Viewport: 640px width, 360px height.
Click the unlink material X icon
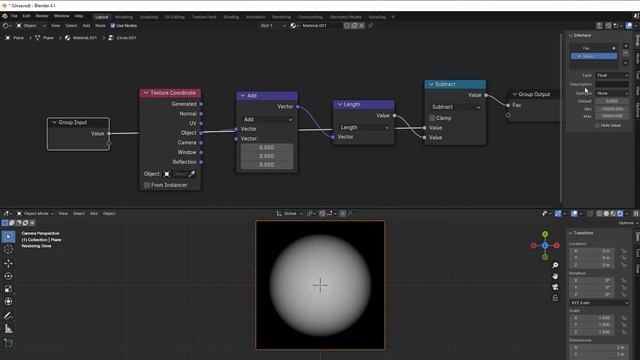tap(362, 25)
